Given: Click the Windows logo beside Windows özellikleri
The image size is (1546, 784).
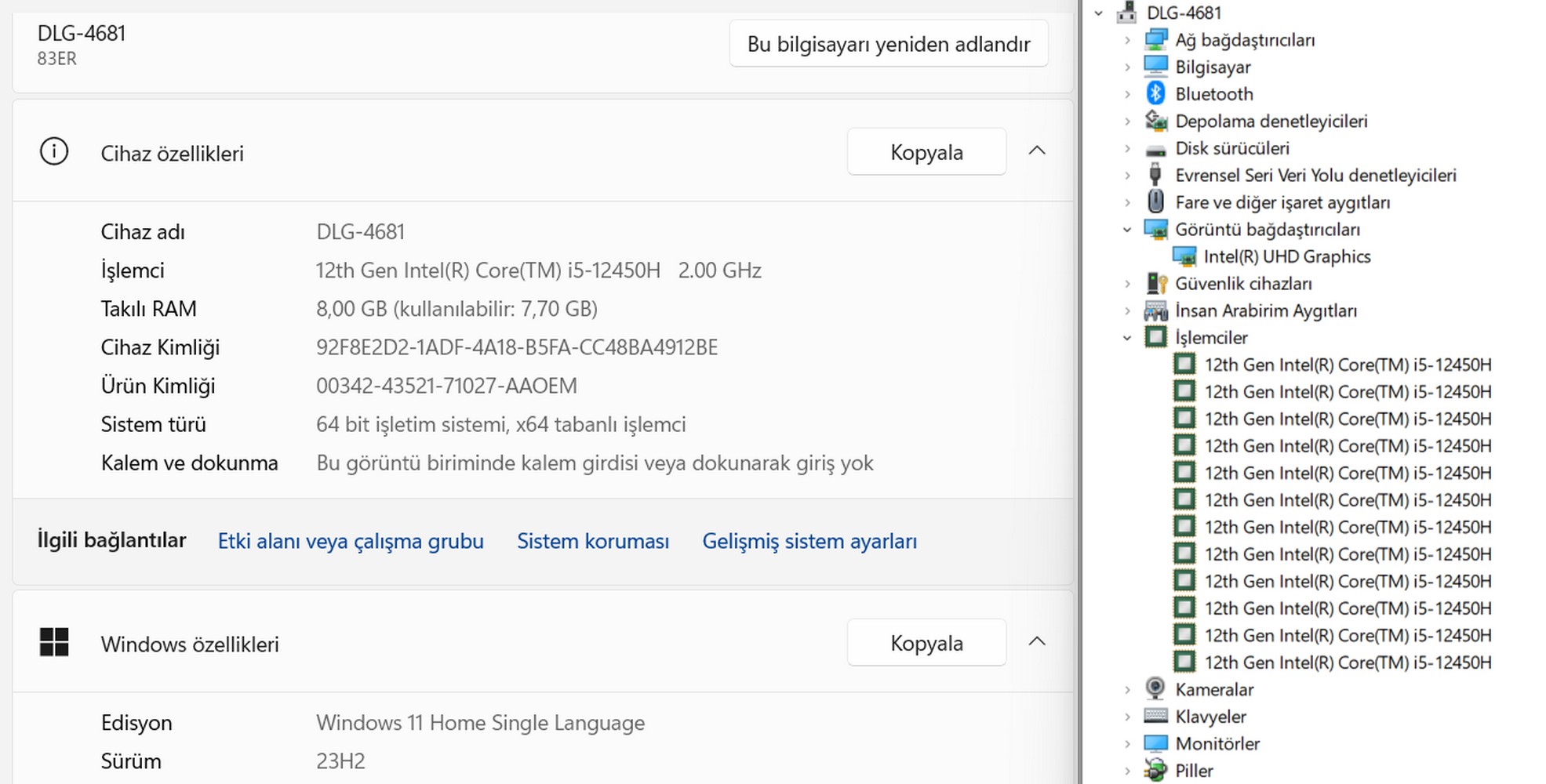Looking at the screenshot, I should [x=54, y=643].
